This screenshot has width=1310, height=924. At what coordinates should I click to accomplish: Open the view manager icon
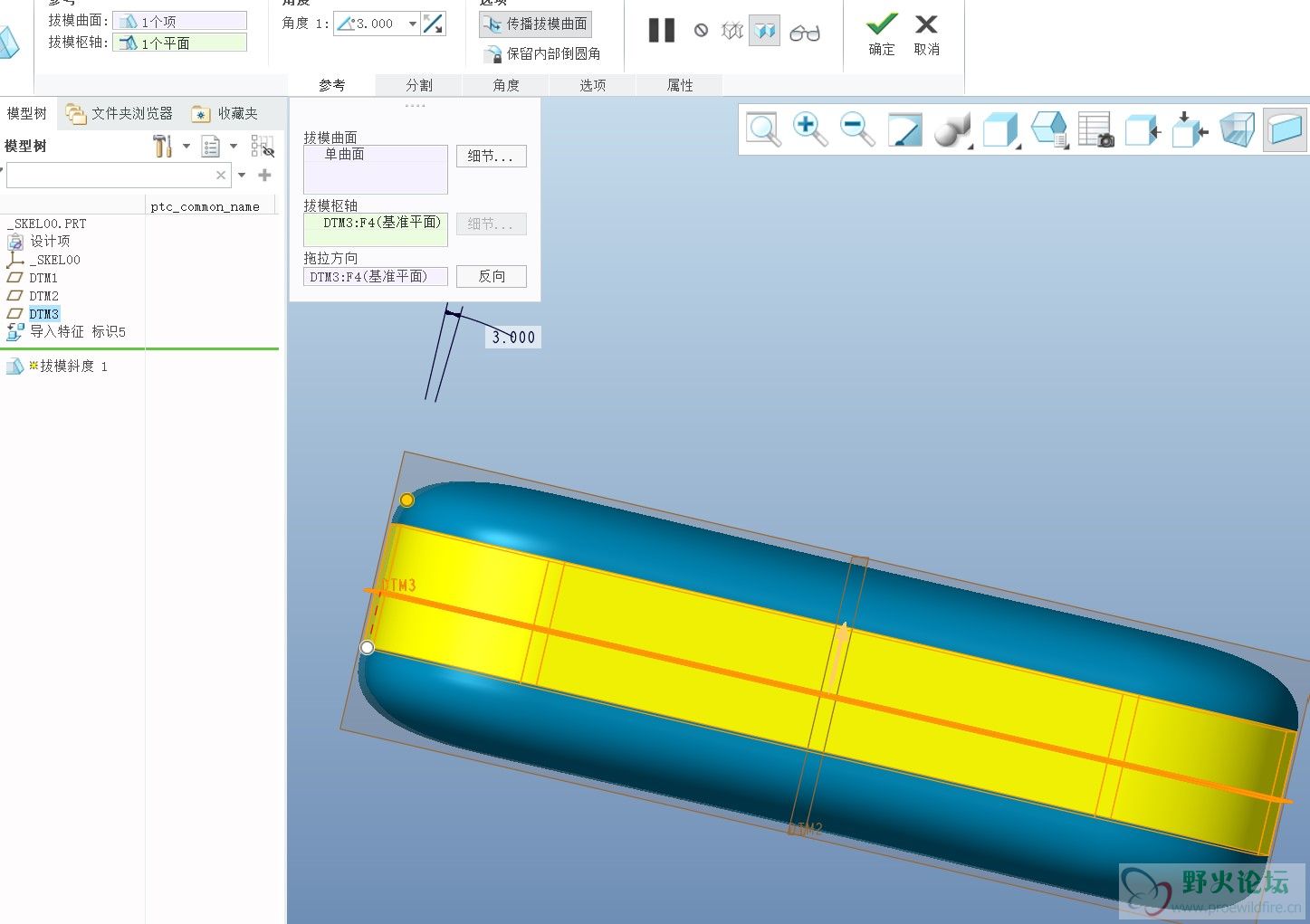coord(1048,129)
